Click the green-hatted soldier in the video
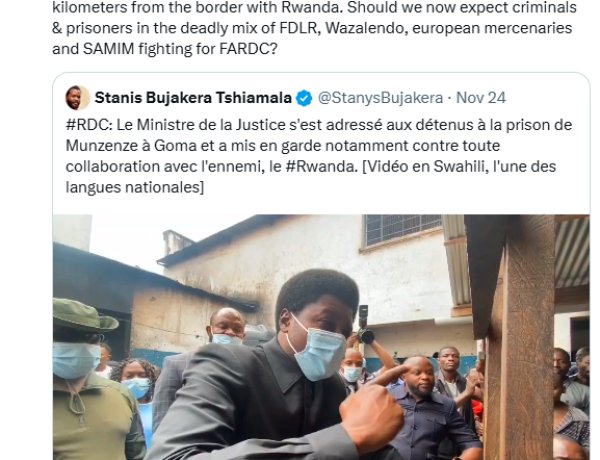The height and width of the screenshot is (460, 600). (x=94, y=379)
